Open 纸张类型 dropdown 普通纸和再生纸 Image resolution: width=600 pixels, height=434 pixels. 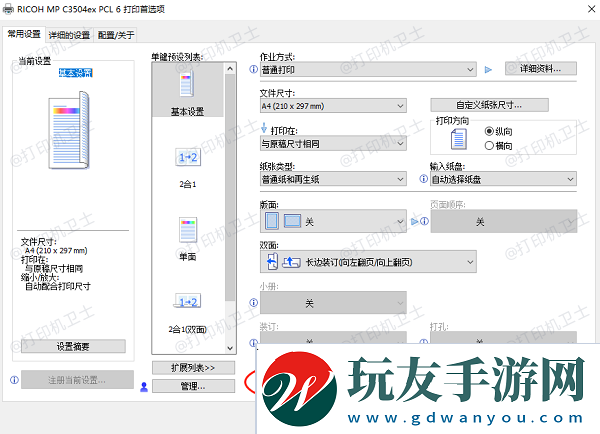click(333, 179)
